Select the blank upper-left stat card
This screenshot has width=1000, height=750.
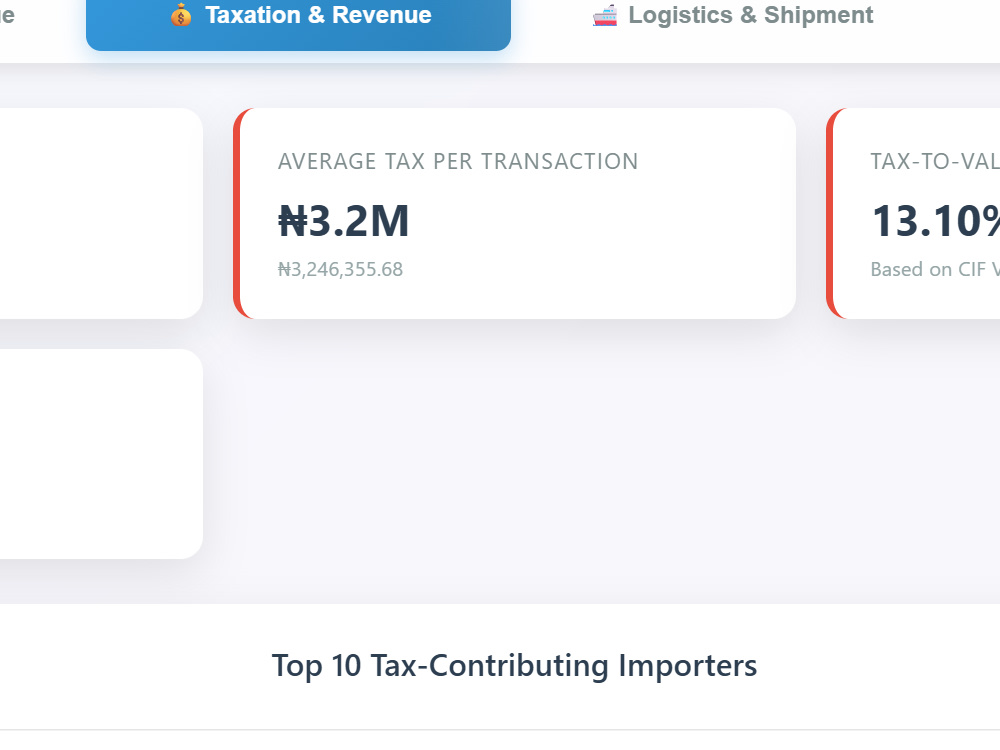tap(101, 213)
